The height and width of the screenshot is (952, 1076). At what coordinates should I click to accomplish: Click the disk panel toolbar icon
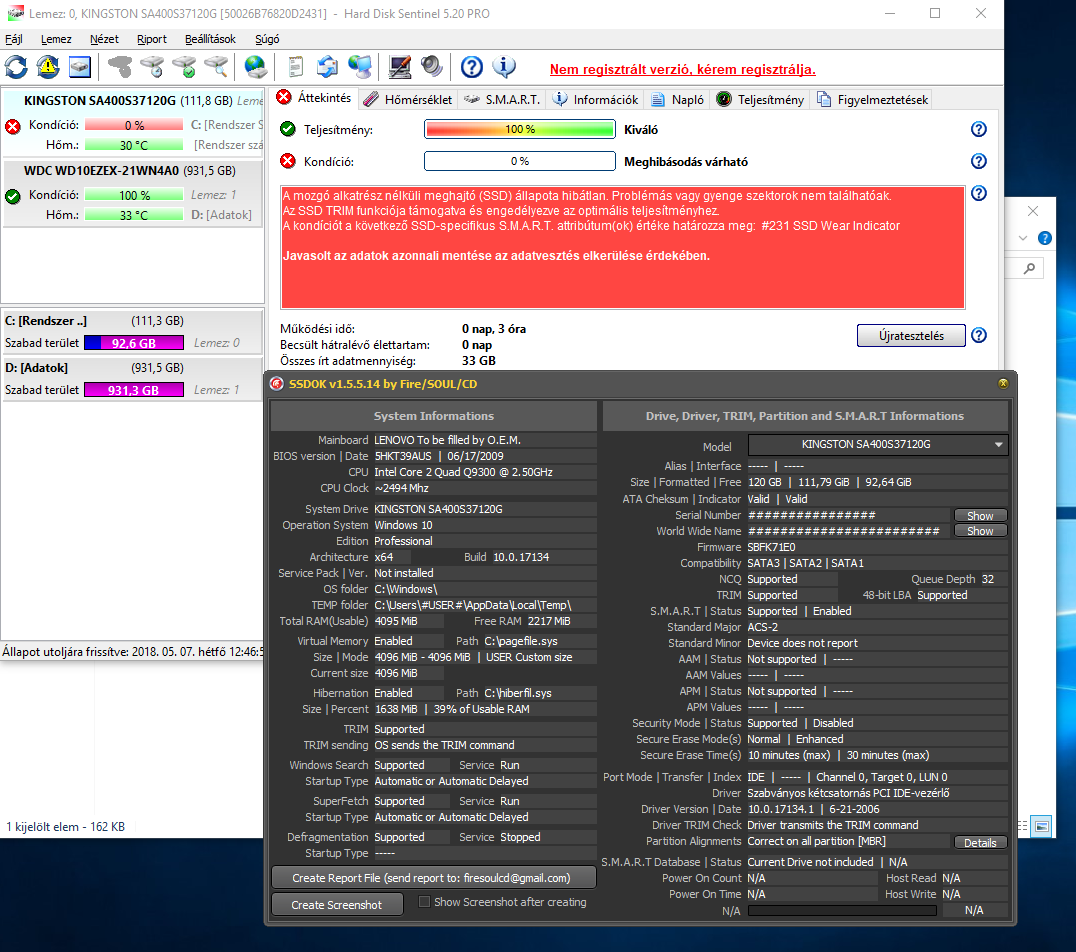coord(80,67)
